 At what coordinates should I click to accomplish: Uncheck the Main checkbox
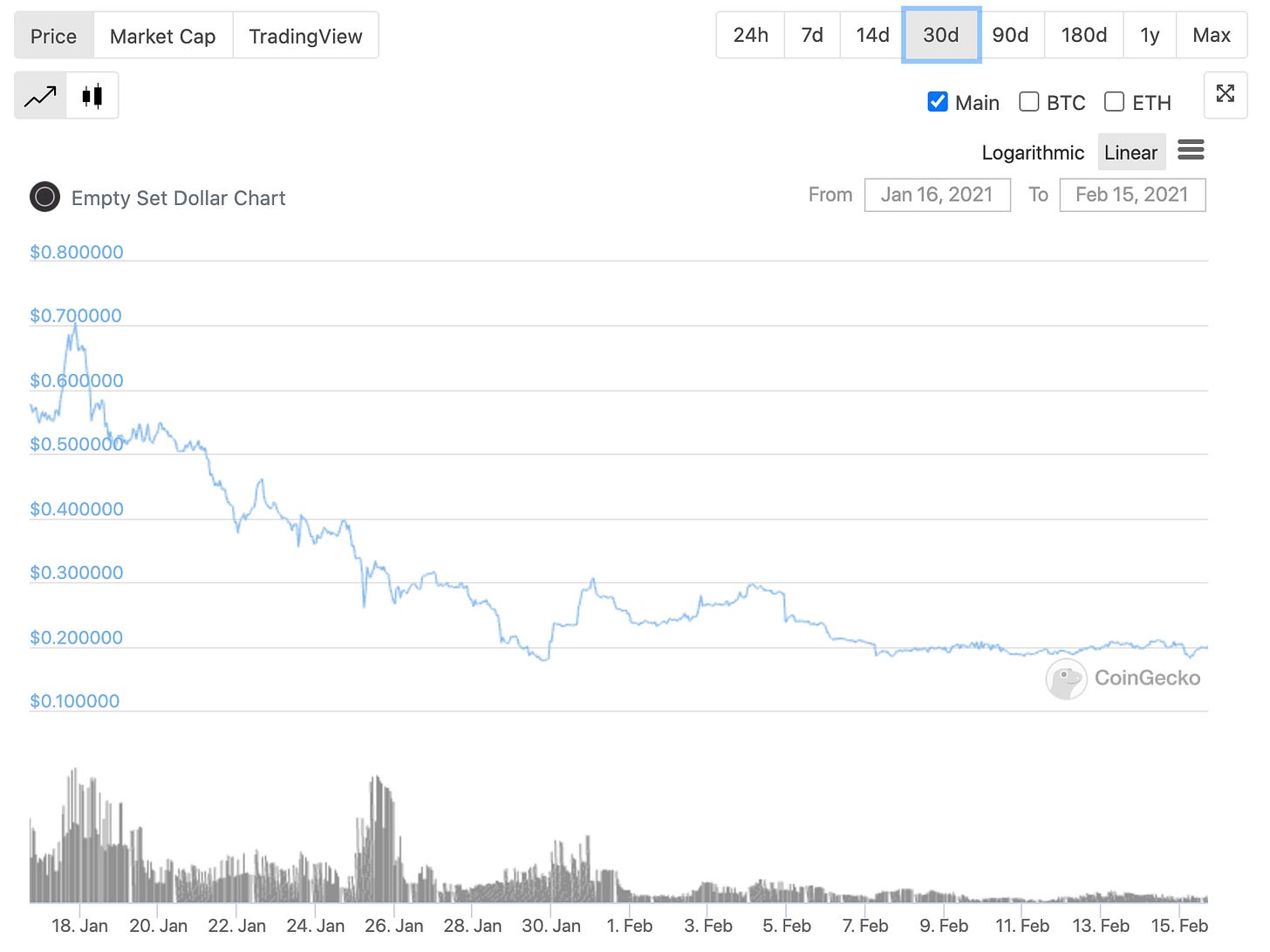[x=938, y=102]
